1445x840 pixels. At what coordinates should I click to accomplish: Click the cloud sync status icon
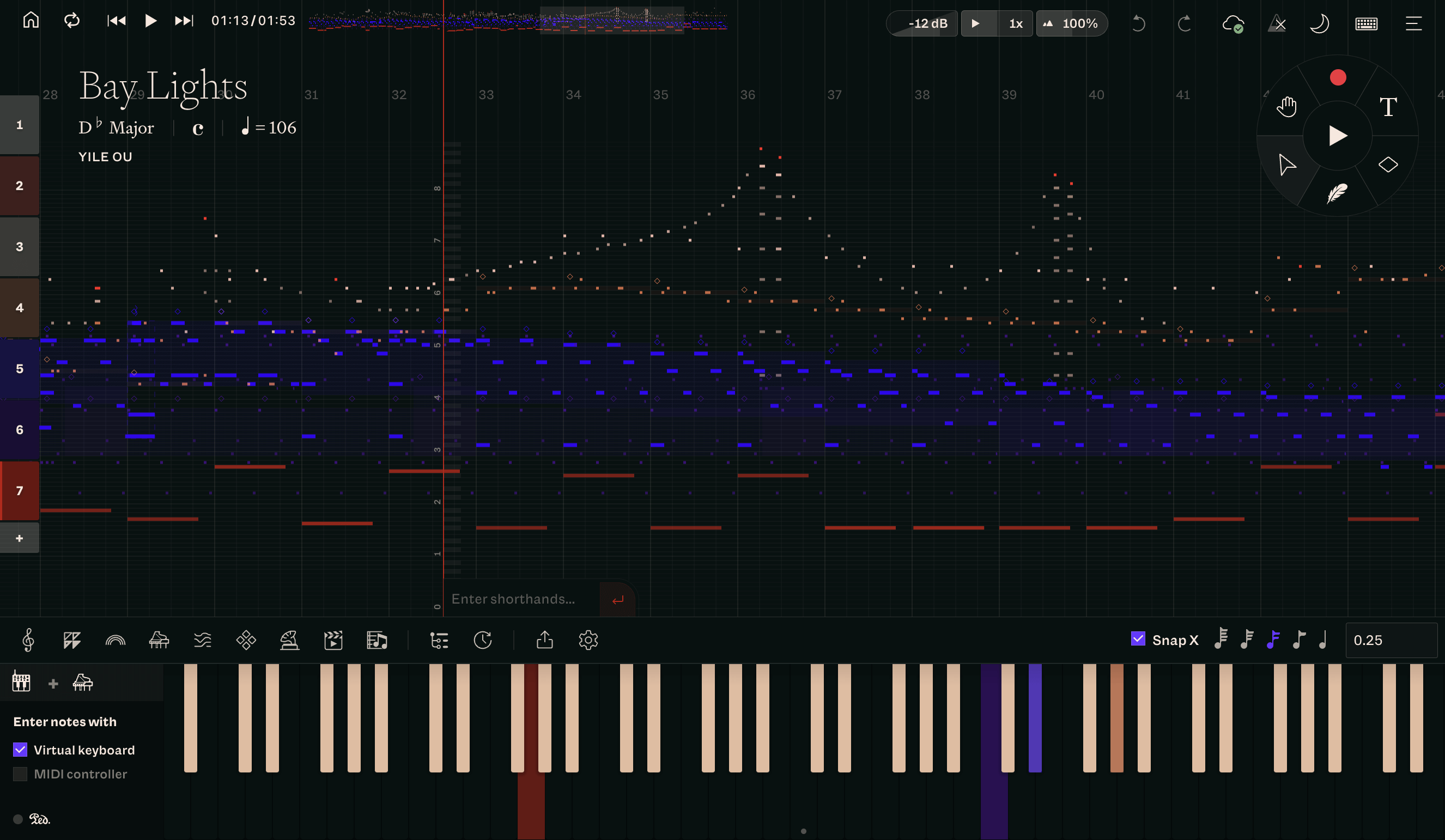click(1234, 23)
